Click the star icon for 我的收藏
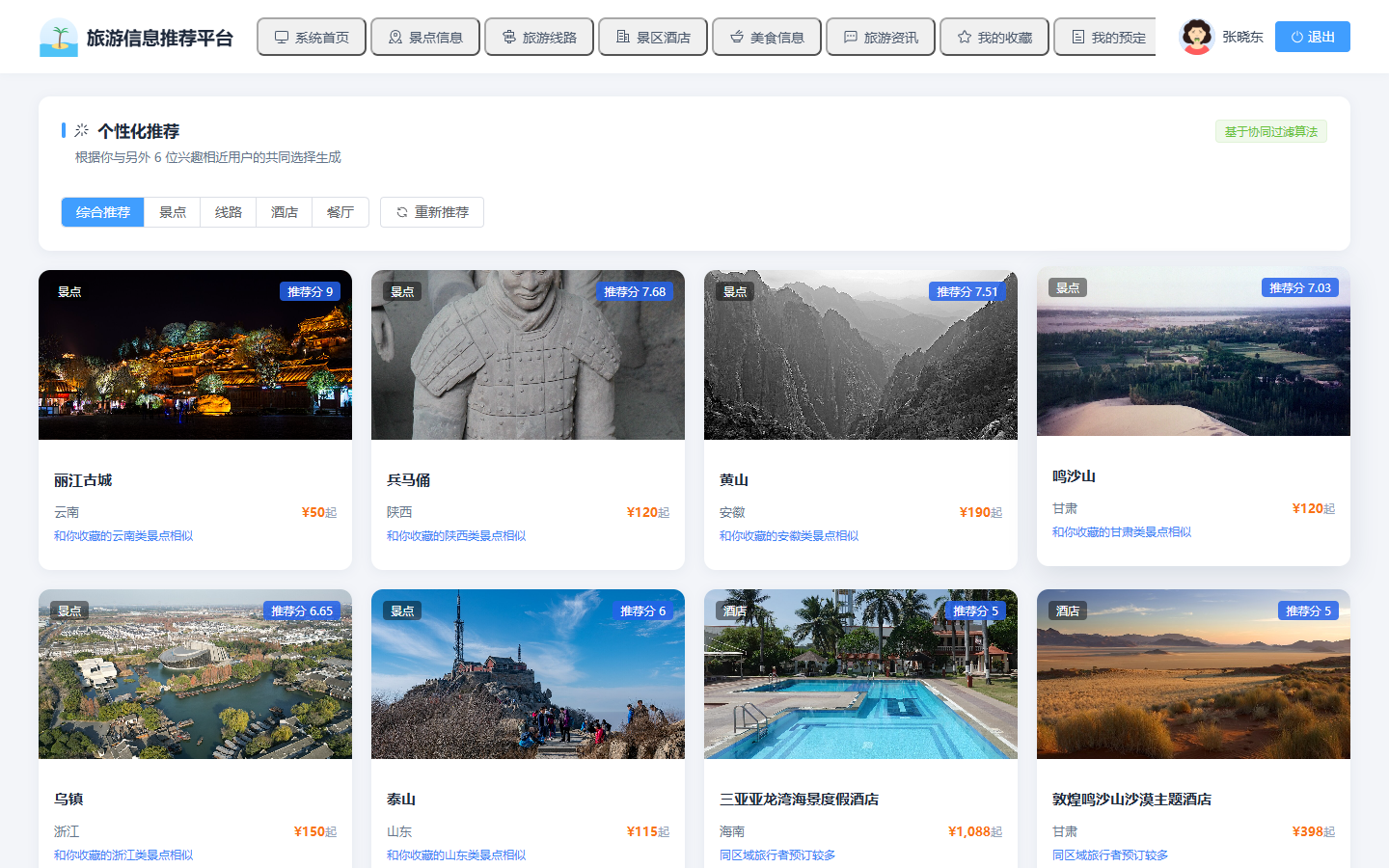 965,38
